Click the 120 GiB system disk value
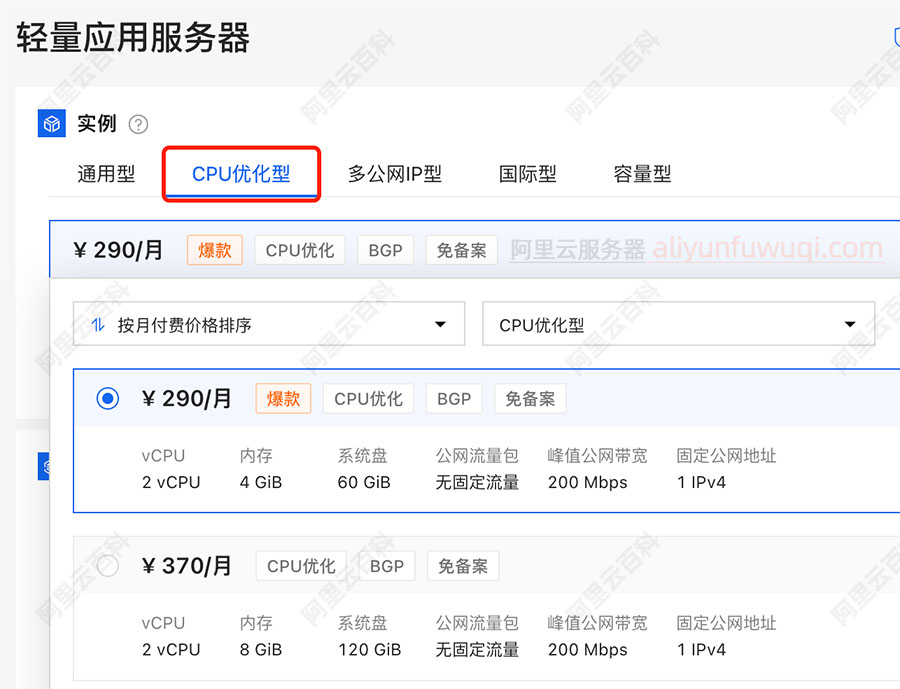Viewport: 900px width, 689px height. 370,650
